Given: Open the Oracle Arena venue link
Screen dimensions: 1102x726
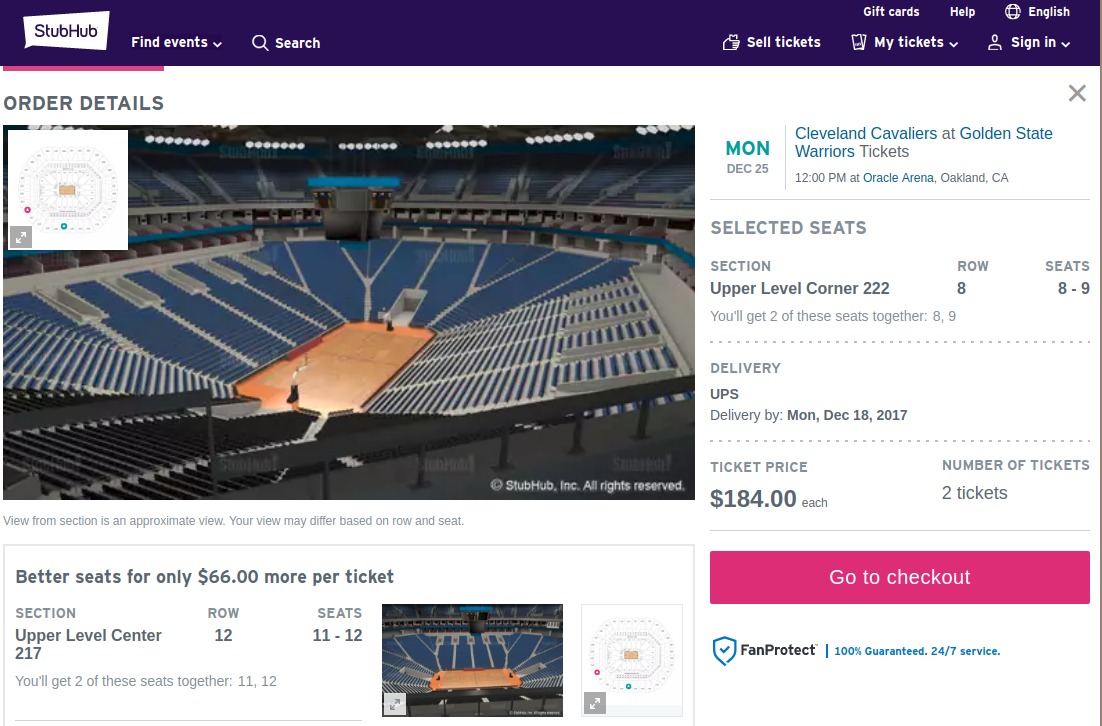Looking at the screenshot, I should click(x=898, y=178).
